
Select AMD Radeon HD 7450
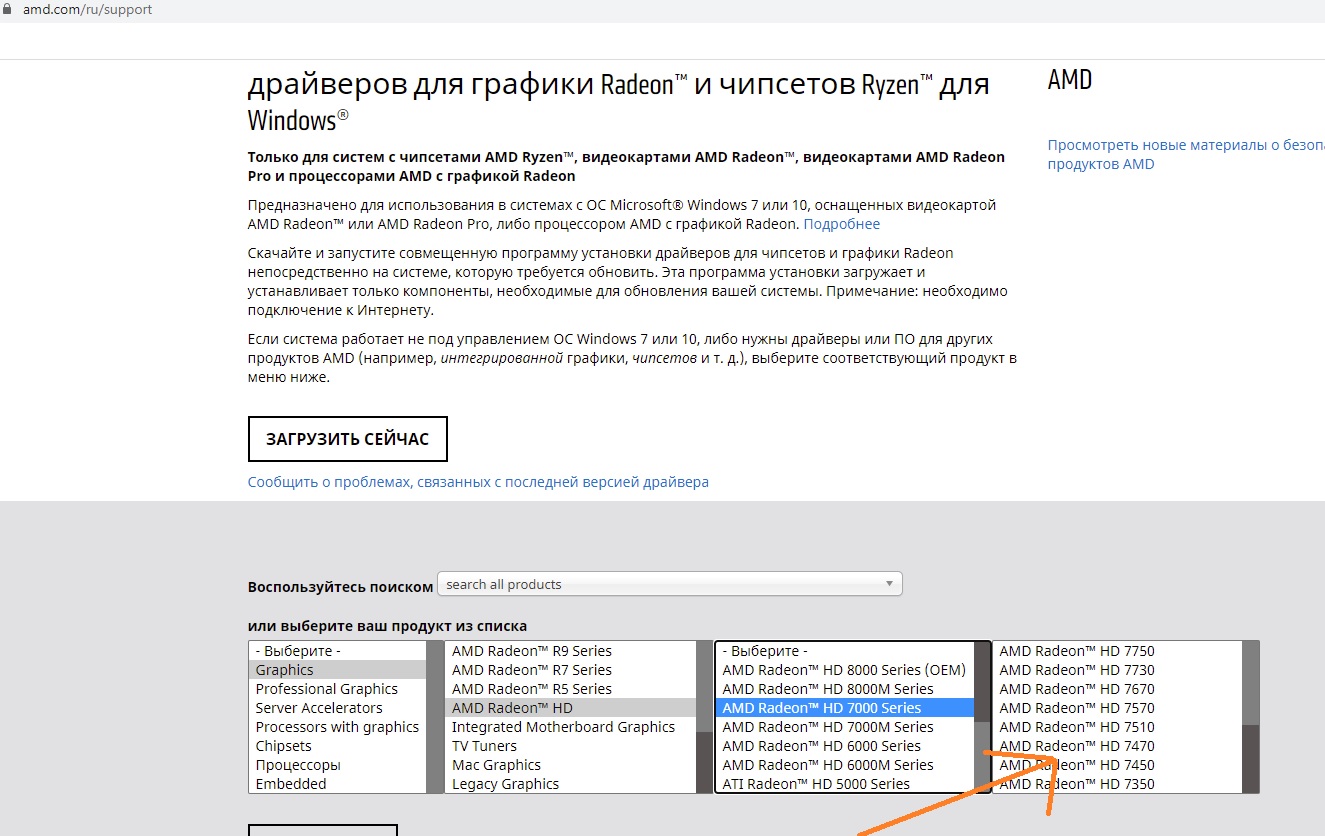point(1117,765)
